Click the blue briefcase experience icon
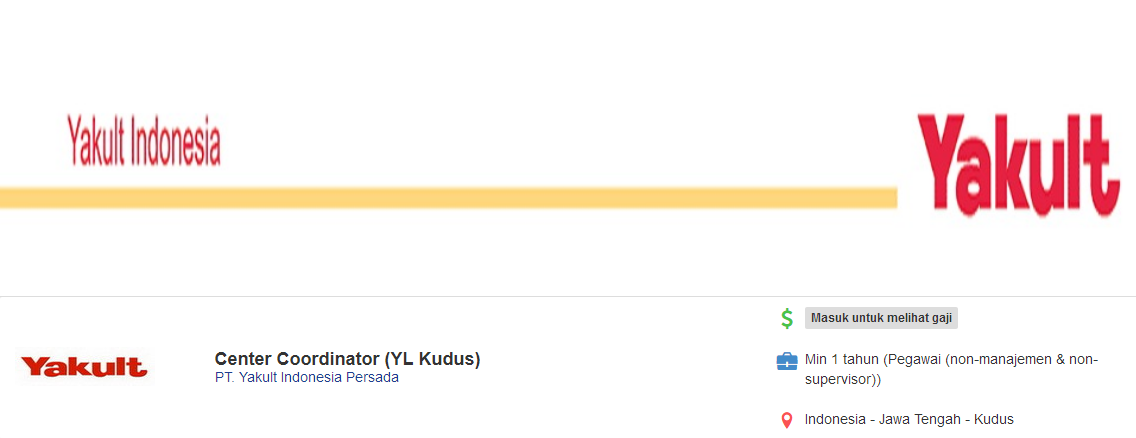Viewport: 1136px width, 438px height. point(787,361)
